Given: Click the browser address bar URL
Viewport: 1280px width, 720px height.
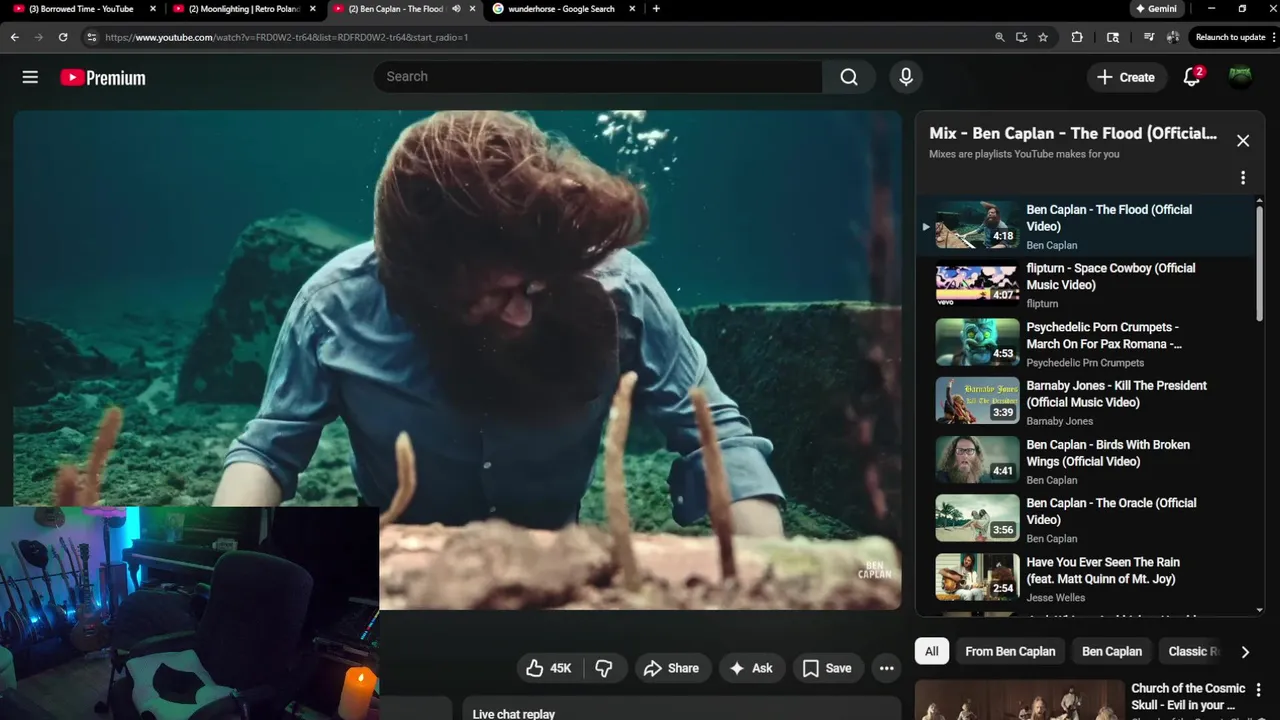Looking at the screenshot, I should (x=286, y=37).
